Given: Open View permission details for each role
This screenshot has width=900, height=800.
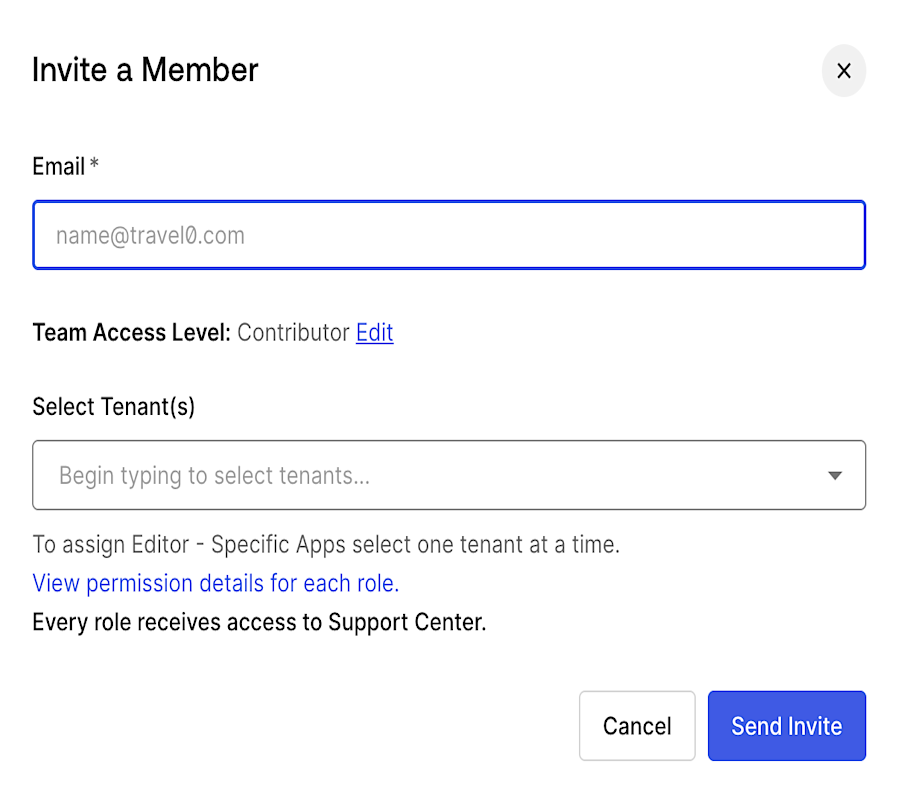Looking at the screenshot, I should (216, 583).
